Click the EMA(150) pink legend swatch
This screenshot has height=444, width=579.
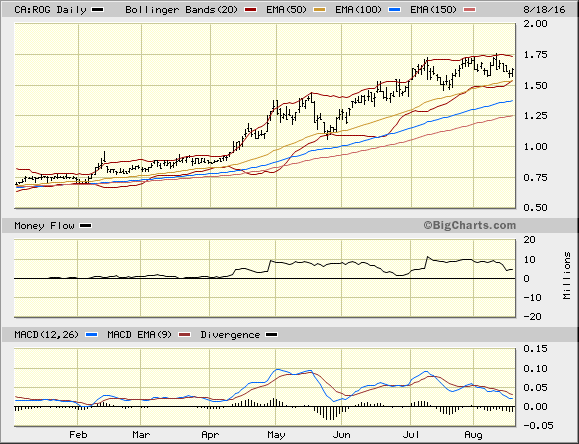(x=470, y=10)
